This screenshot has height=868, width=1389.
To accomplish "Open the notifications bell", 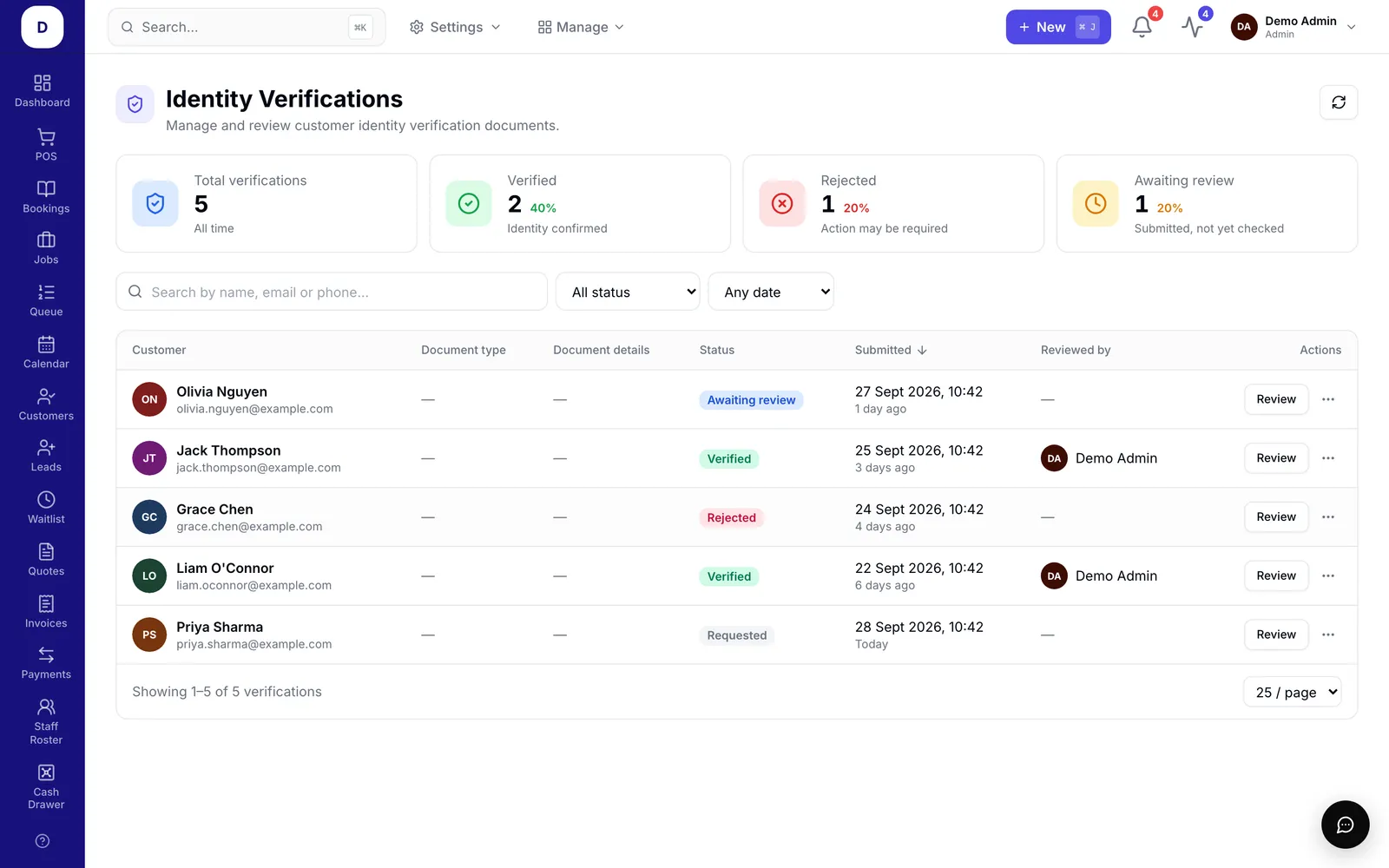I will click(x=1142, y=27).
